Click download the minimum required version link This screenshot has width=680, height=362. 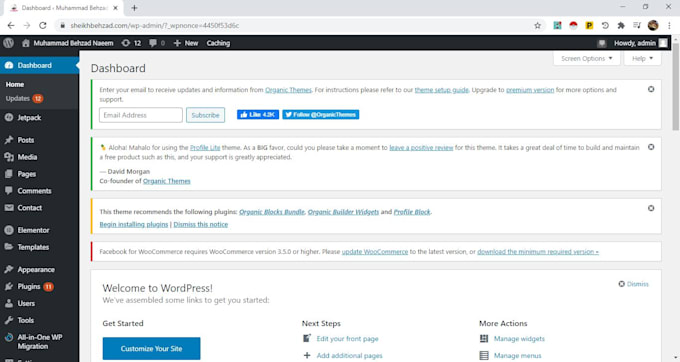tap(538, 252)
